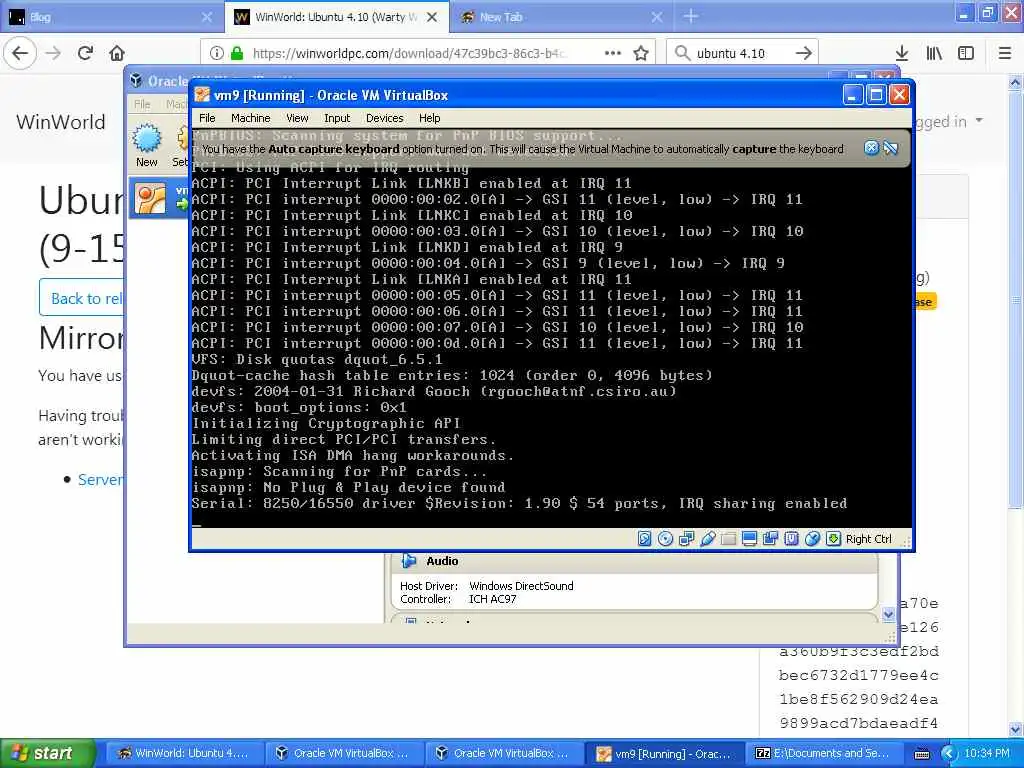Click the Server link in the webpage list
Image resolution: width=1024 pixels, height=768 pixels.
click(x=100, y=479)
